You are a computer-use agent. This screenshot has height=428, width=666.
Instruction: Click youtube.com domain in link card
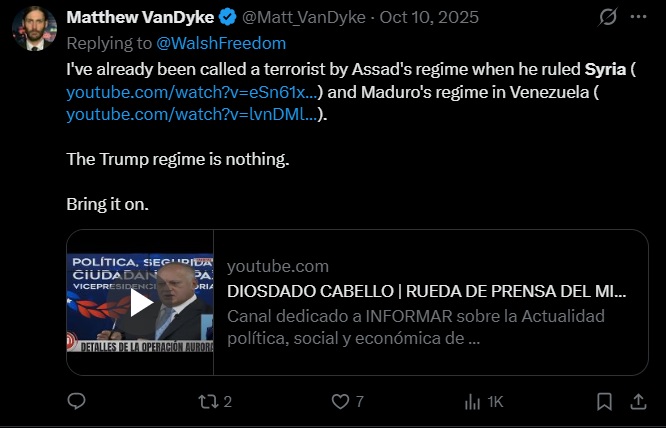coord(277,266)
